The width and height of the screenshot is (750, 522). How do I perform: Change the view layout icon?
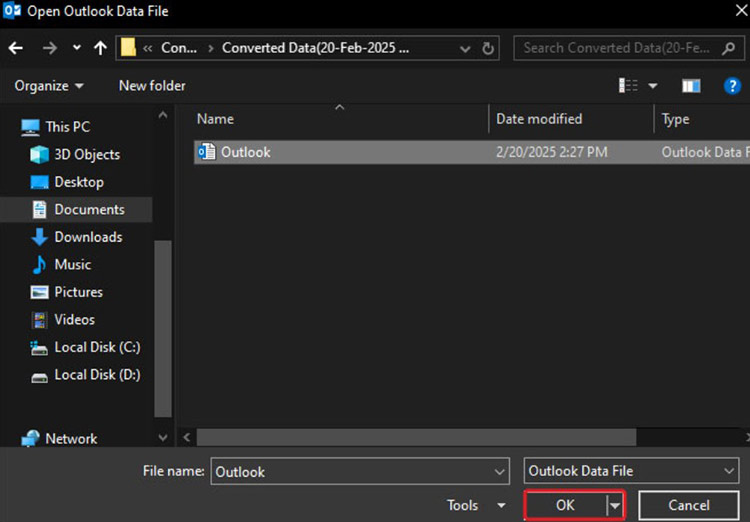628,86
